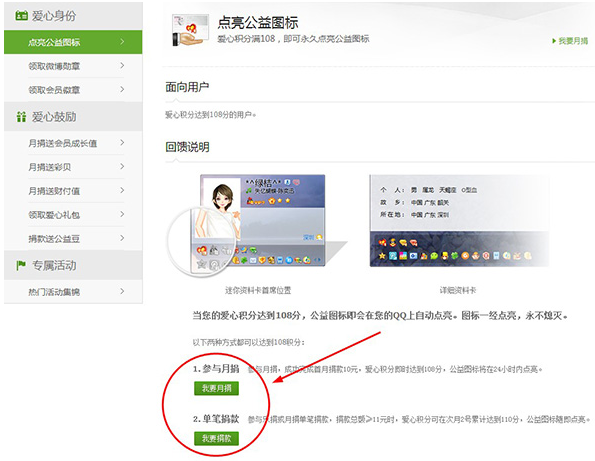Click chevron beside 月捐送财付值

[122, 190]
